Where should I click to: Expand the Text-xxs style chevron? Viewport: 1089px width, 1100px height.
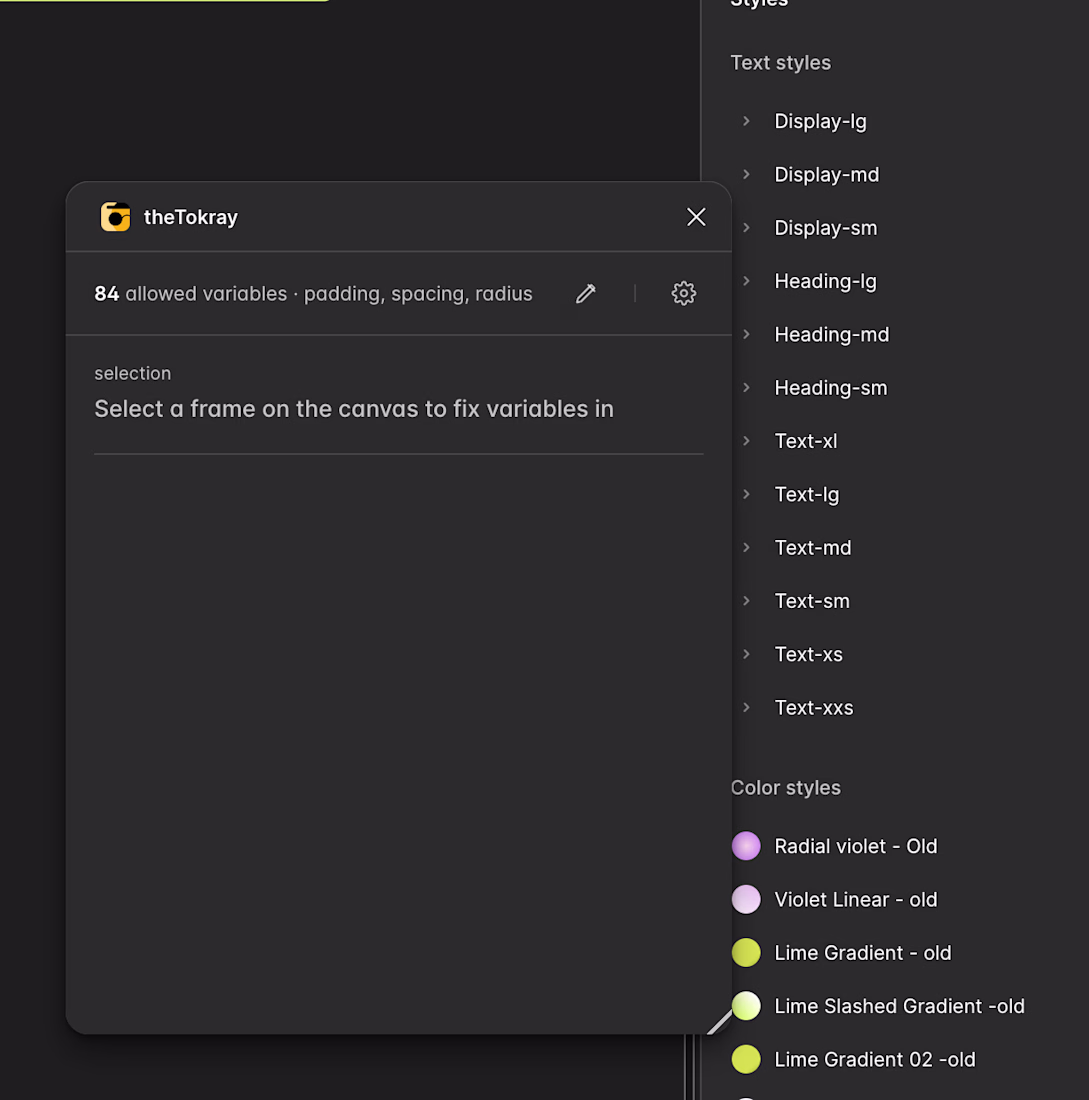click(x=746, y=708)
